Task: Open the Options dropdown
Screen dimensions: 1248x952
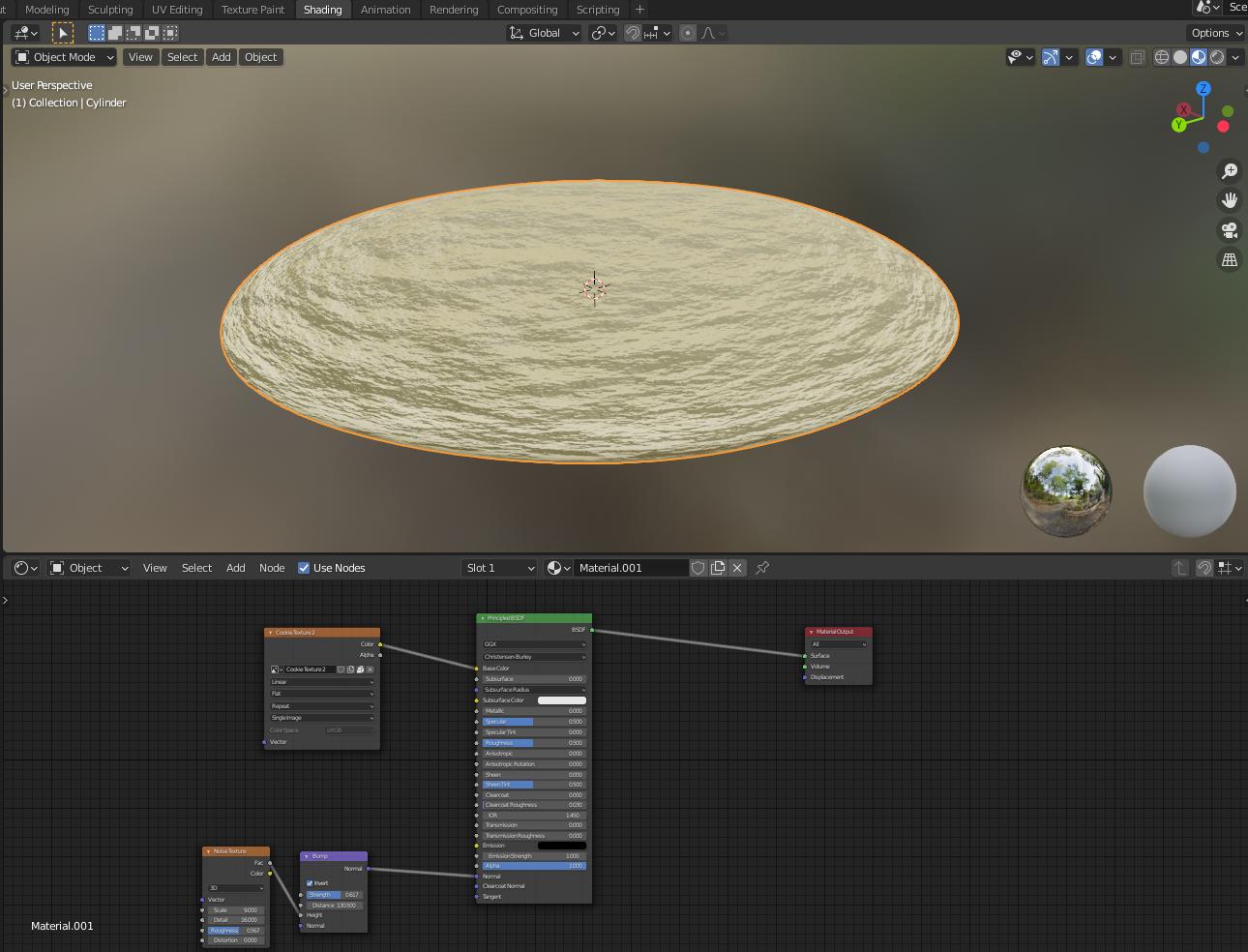Action: (1216, 33)
